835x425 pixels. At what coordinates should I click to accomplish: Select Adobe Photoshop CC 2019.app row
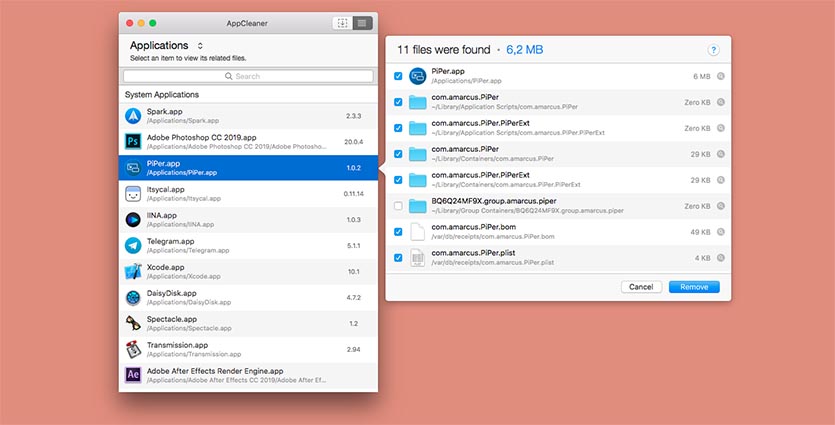(x=248, y=142)
